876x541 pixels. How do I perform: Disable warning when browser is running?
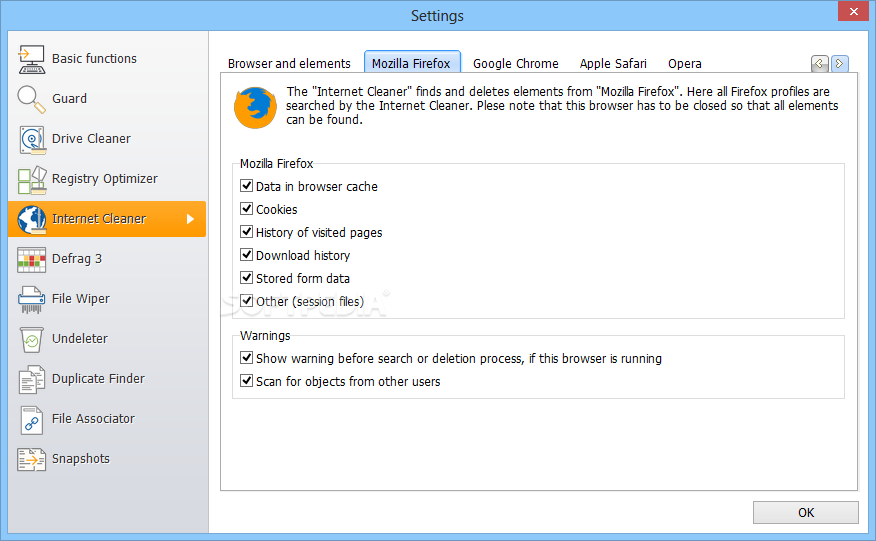click(246, 357)
